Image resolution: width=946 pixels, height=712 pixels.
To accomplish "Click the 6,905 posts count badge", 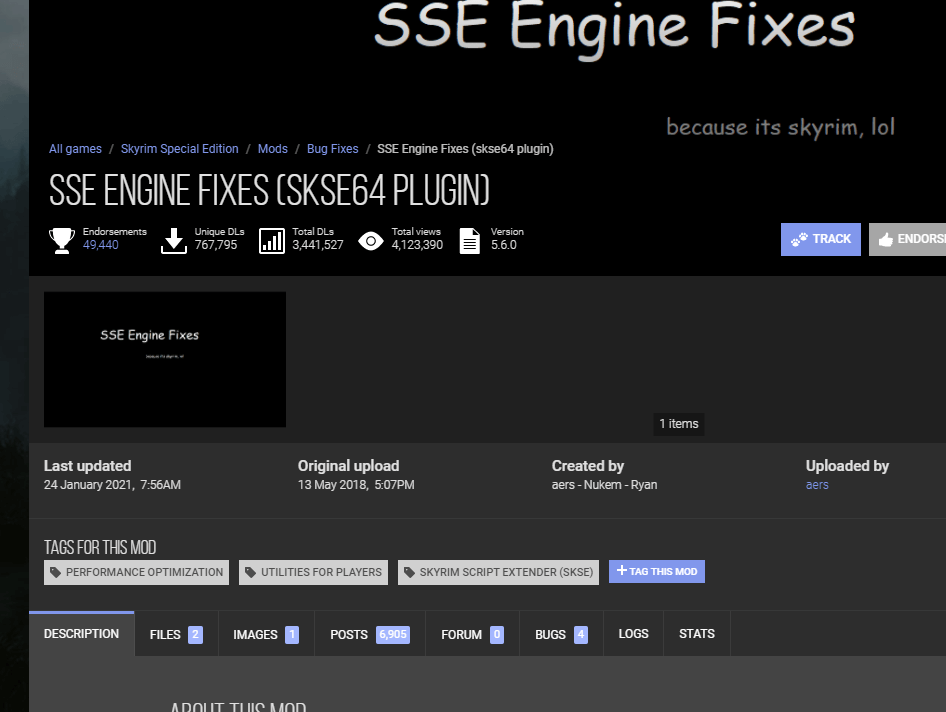I will (x=393, y=635).
